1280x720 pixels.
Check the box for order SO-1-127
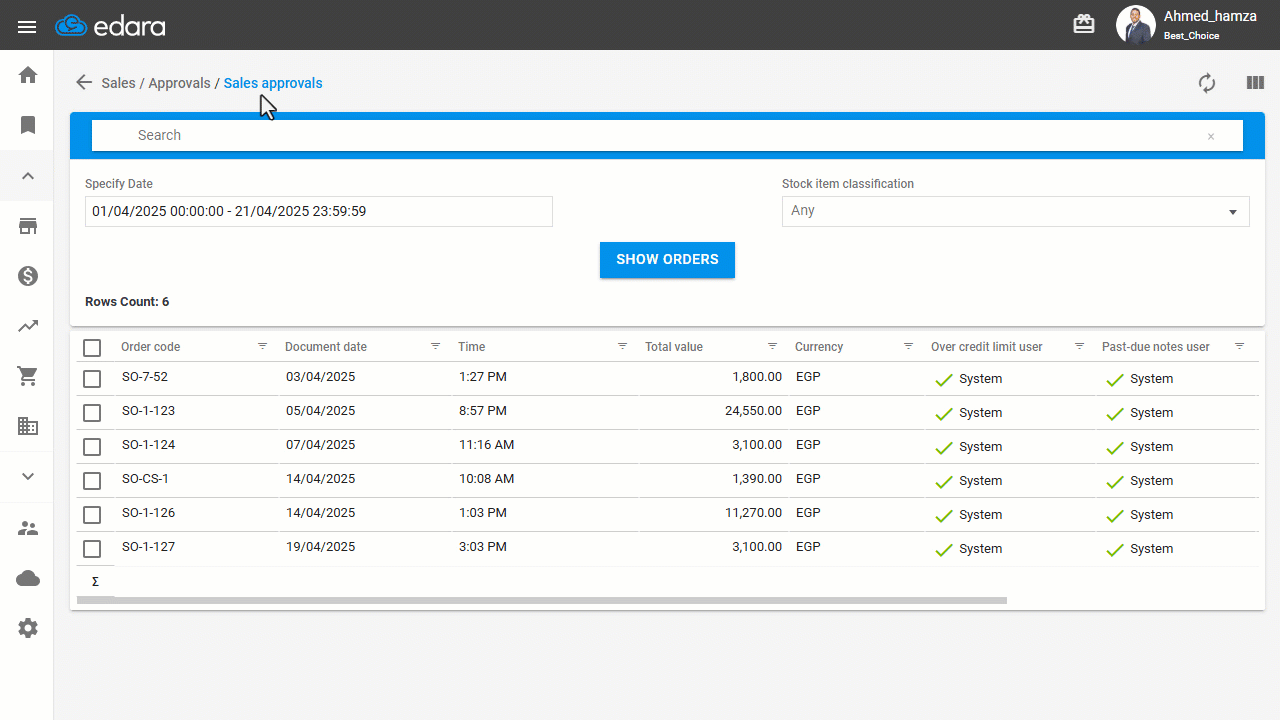[x=92, y=549]
